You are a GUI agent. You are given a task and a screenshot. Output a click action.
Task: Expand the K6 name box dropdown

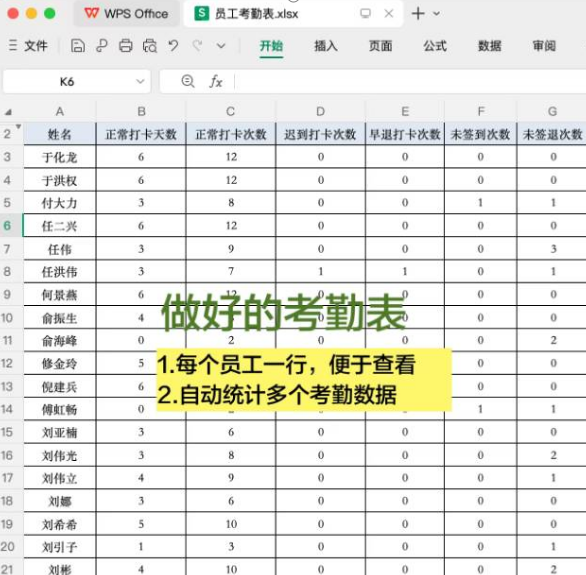[140, 81]
